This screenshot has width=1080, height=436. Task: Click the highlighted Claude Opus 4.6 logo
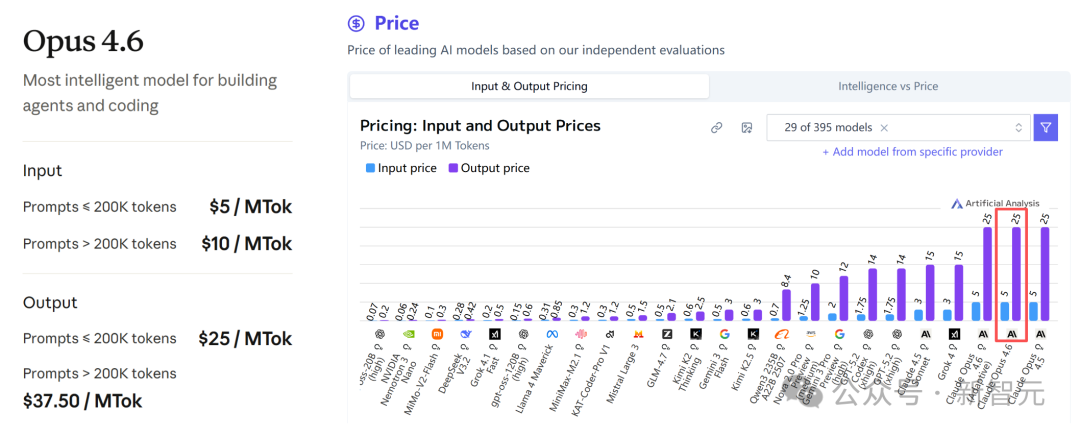[1012, 334]
